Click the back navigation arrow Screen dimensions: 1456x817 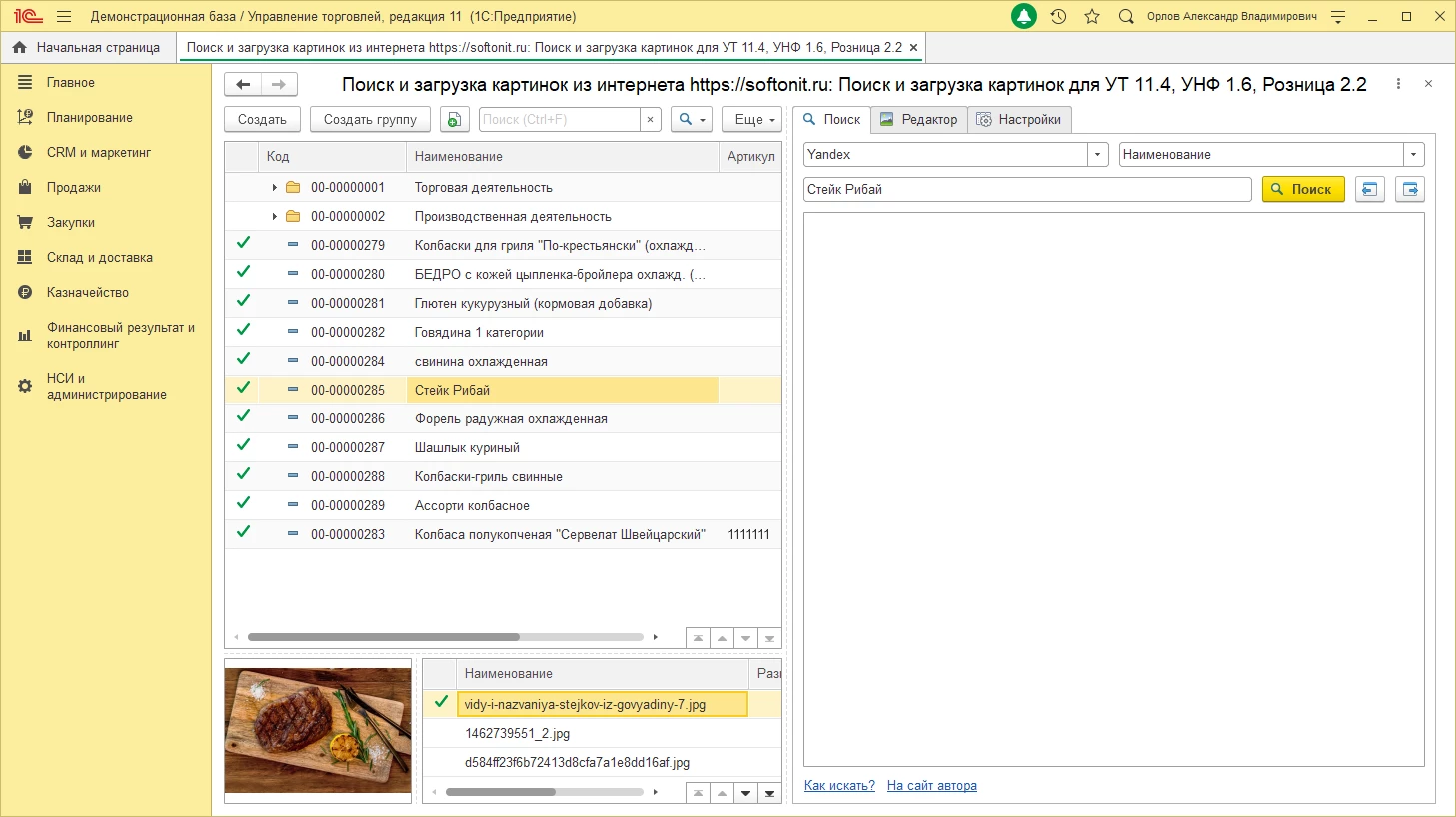point(242,84)
